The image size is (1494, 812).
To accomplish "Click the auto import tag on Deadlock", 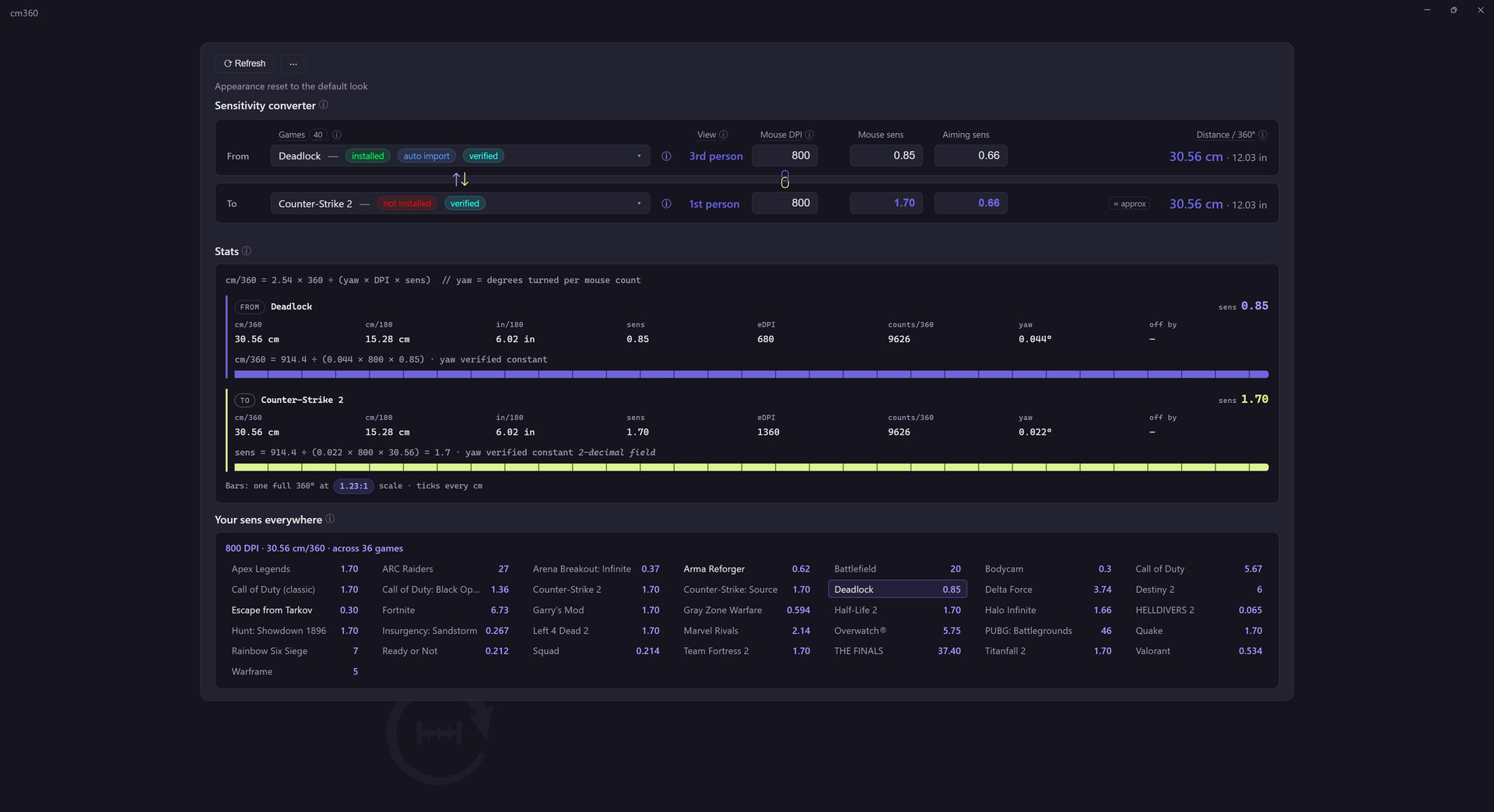I will coord(426,156).
